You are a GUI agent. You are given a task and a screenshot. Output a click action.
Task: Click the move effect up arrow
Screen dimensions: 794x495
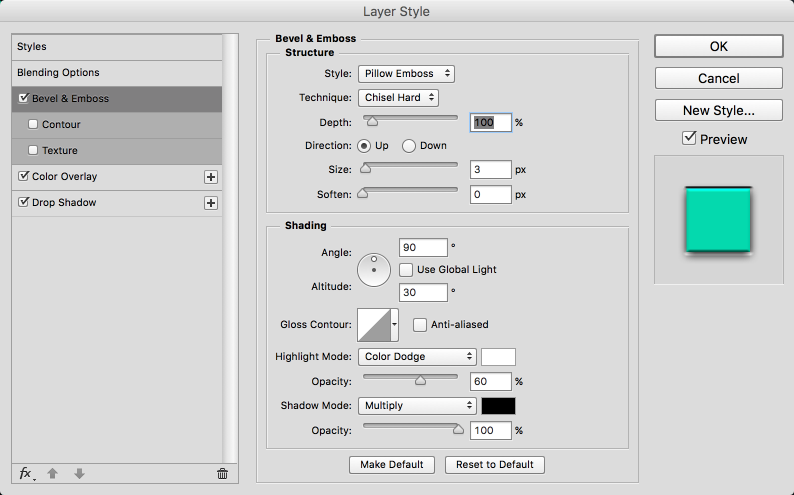[54, 473]
